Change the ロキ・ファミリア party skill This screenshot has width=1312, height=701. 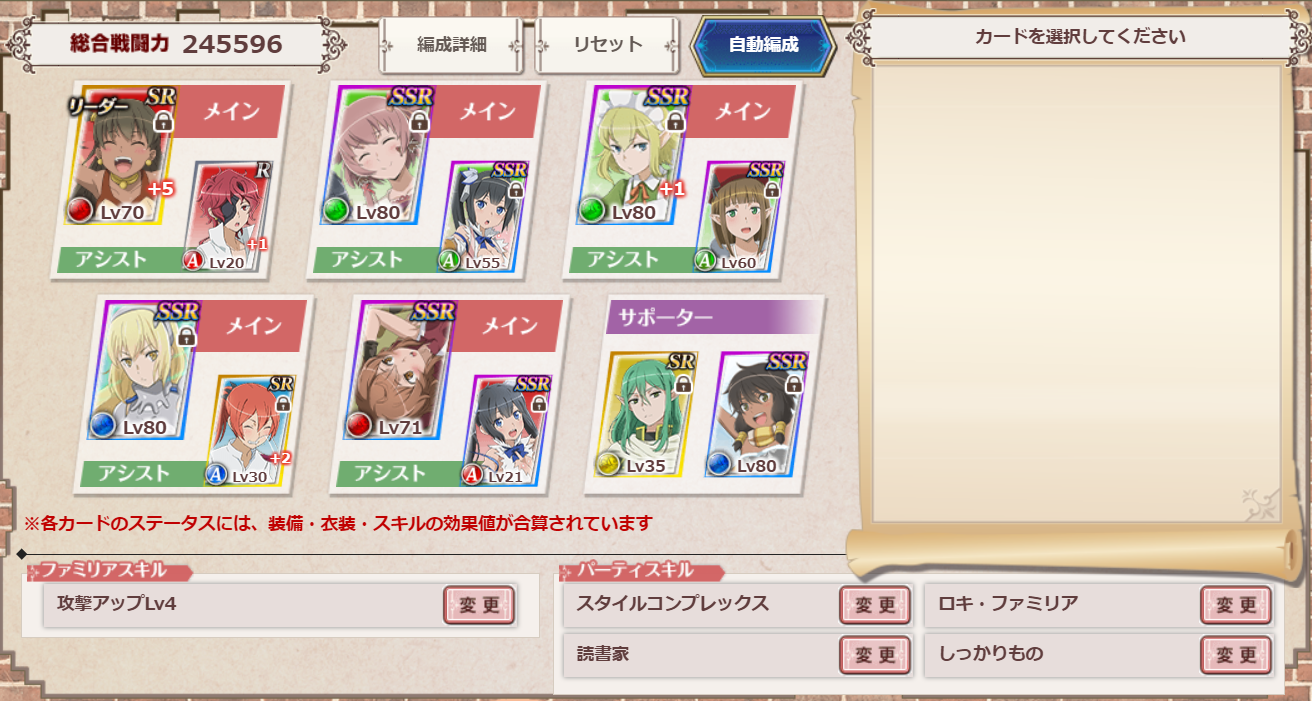click(x=1236, y=605)
